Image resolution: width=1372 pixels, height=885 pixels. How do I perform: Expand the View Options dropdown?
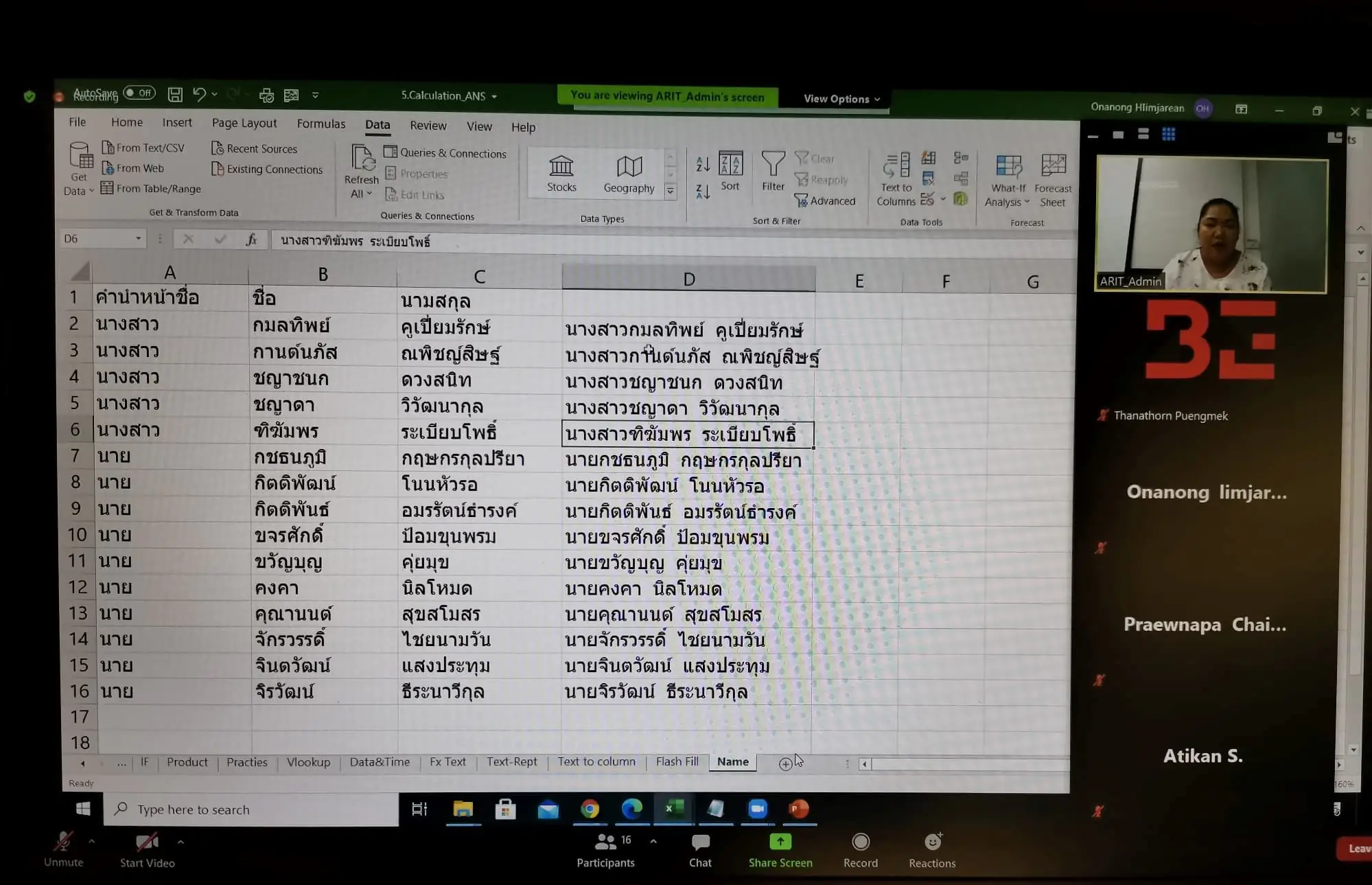pos(841,99)
